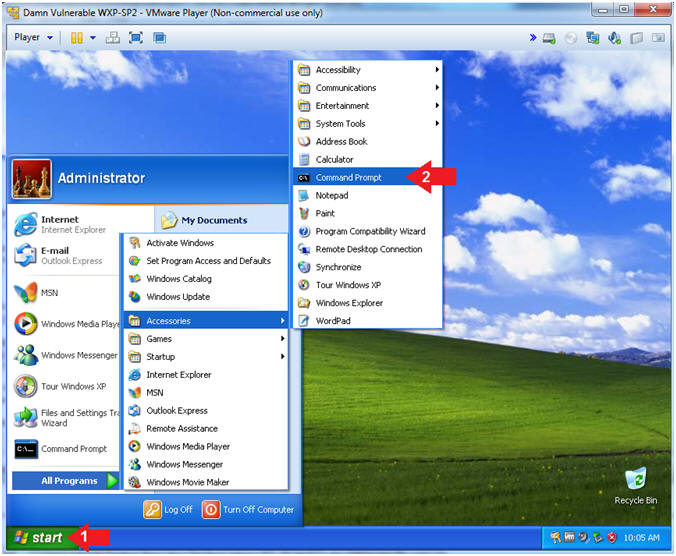
Task: Select the highlighted Accessories folder
Action: [206, 321]
